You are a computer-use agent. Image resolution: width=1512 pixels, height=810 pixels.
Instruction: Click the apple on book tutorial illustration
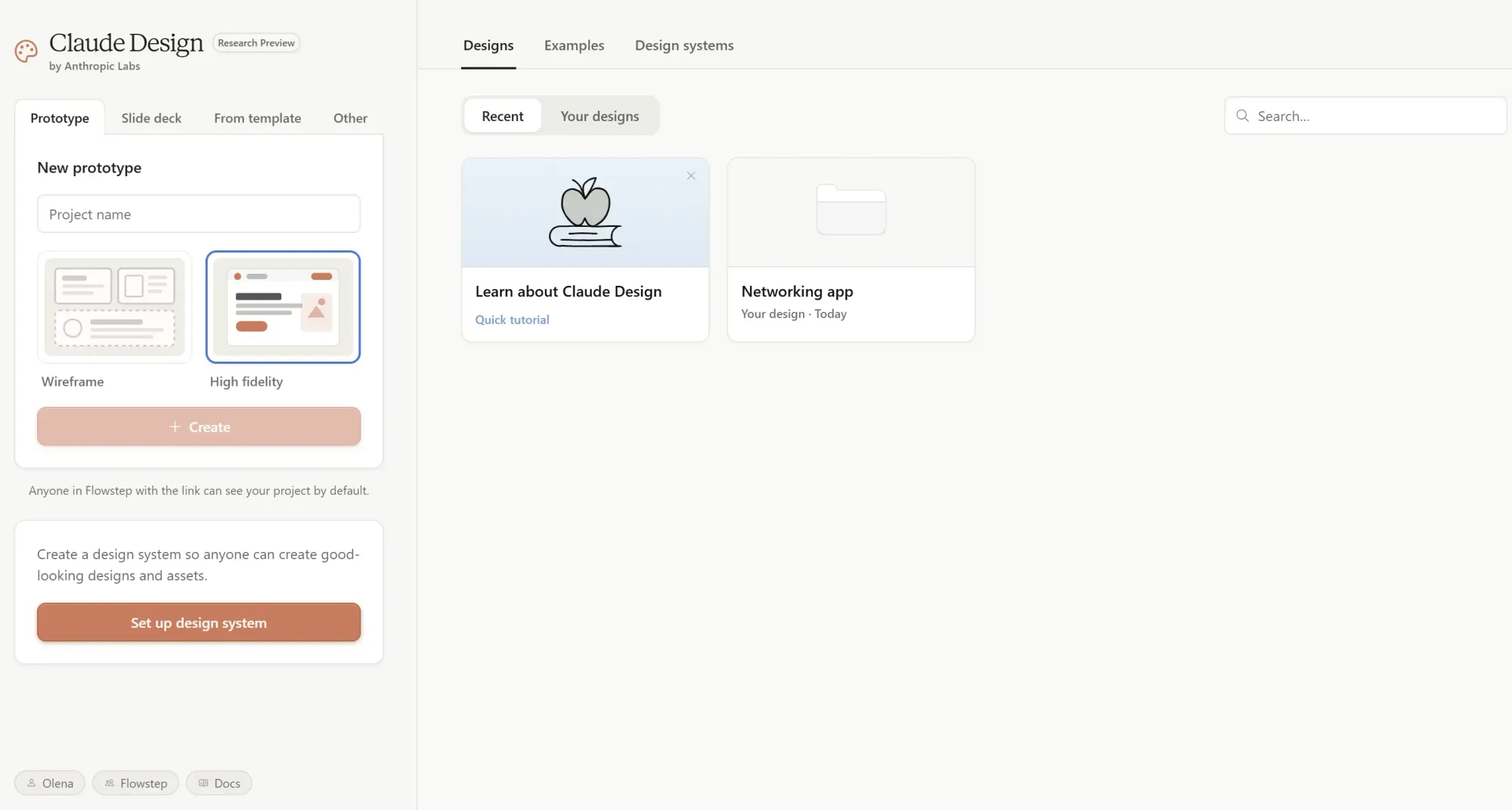[x=585, y=213]
